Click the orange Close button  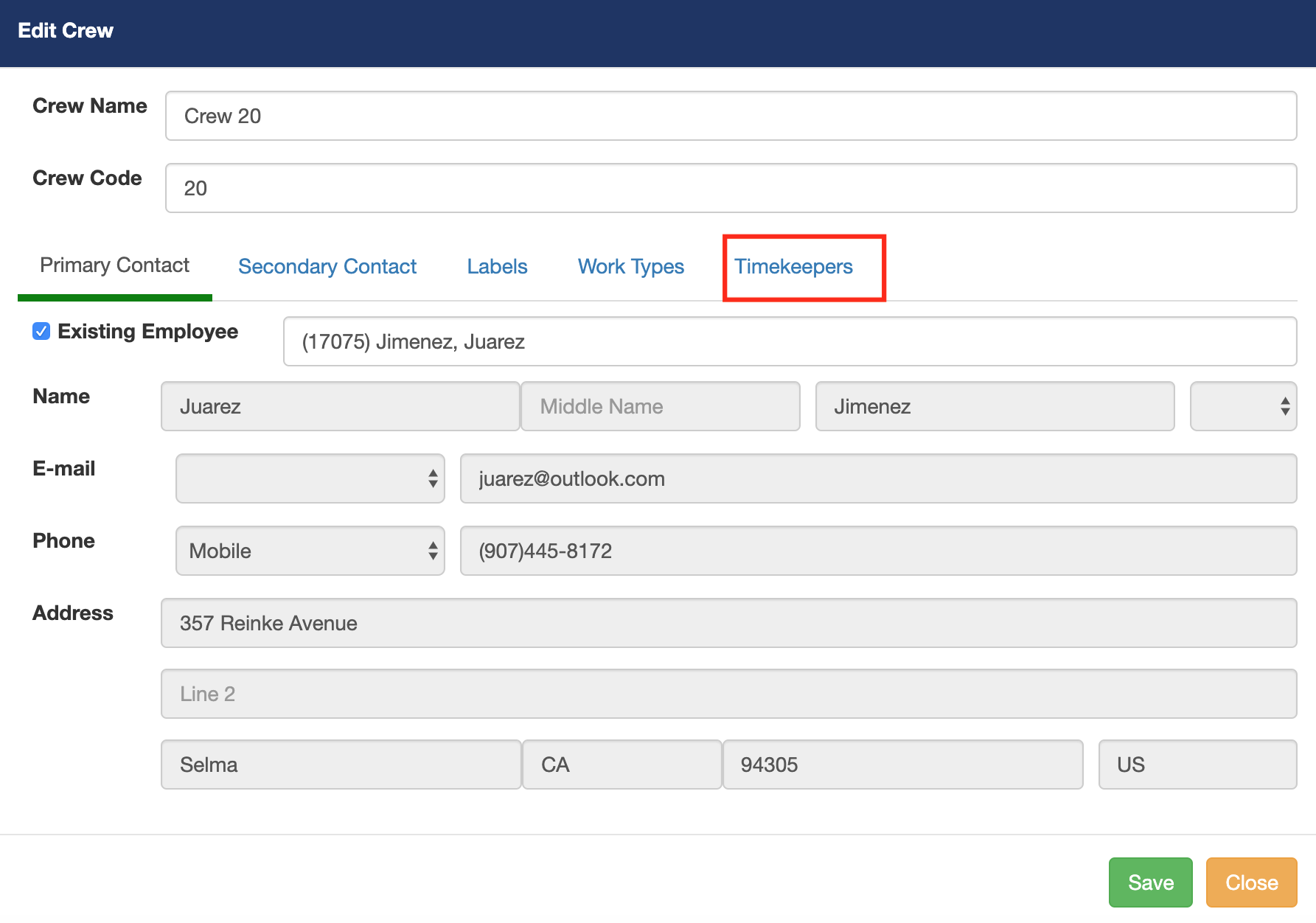pyautogui.click(x=1251, y=882)
